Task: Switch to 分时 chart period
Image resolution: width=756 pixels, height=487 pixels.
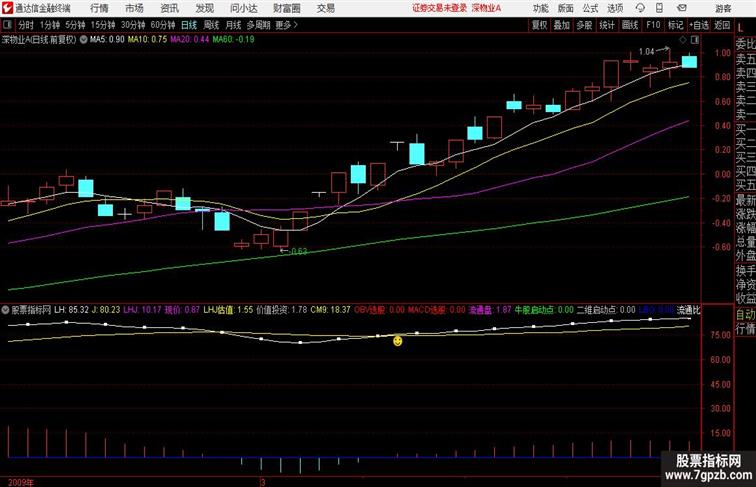Action: (x=26, y=25)
